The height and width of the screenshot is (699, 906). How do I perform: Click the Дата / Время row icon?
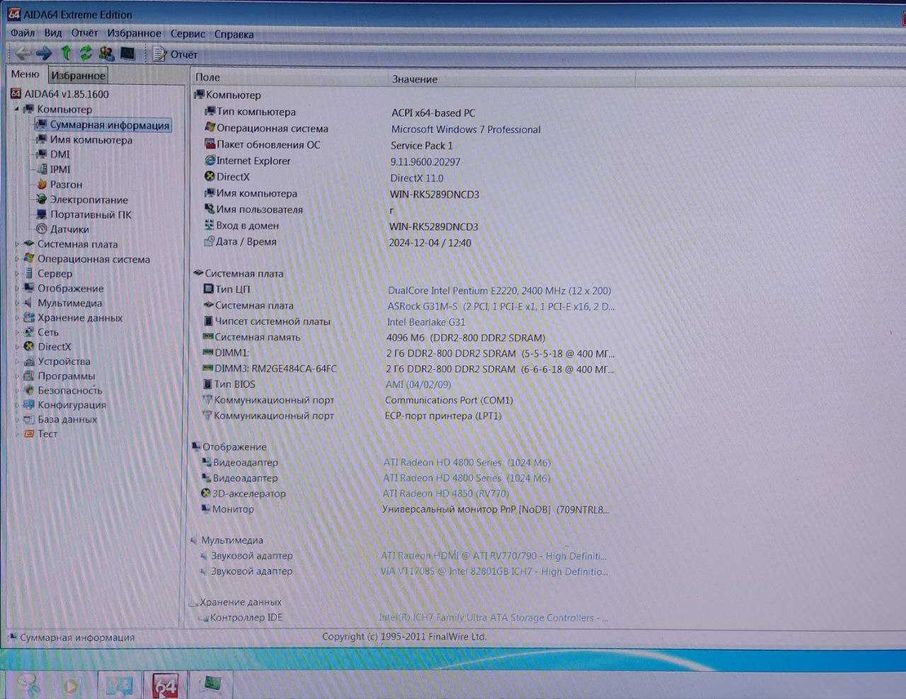pyautogui.click(x=209, y=241)
